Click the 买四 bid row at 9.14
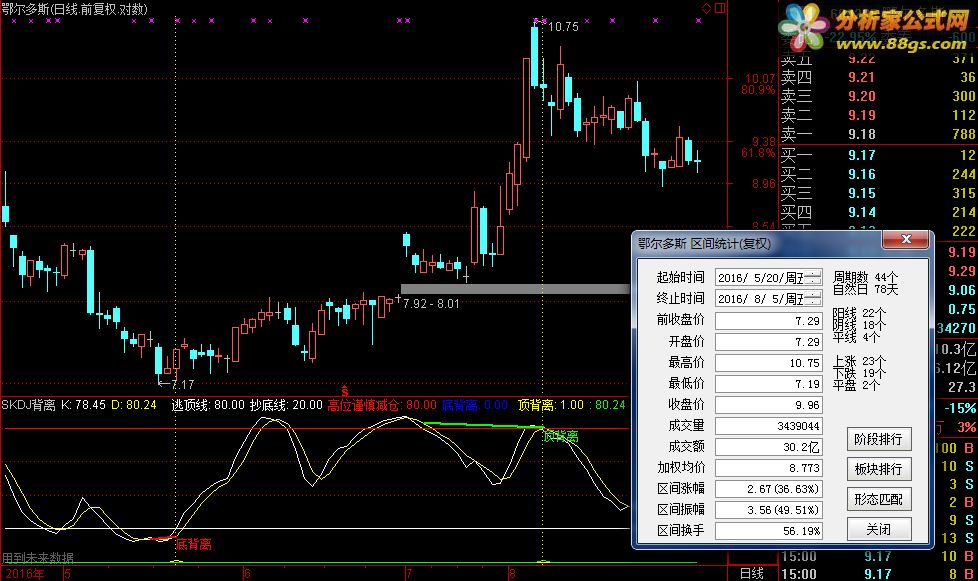The height and width of the screenshot is (581, 978). tap(878, 213)
